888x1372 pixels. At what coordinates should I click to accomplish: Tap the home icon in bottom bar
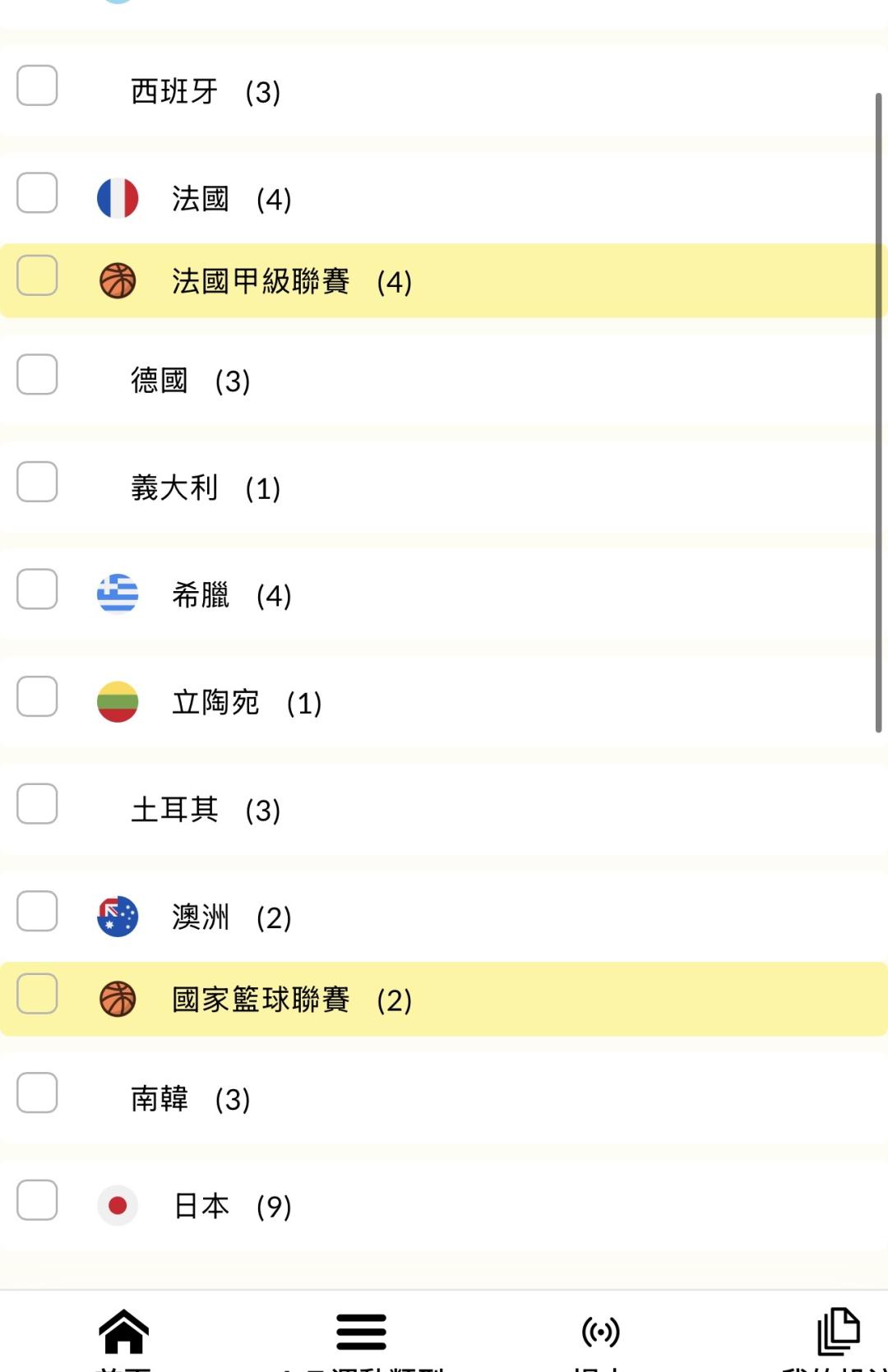pos(123,1331)
